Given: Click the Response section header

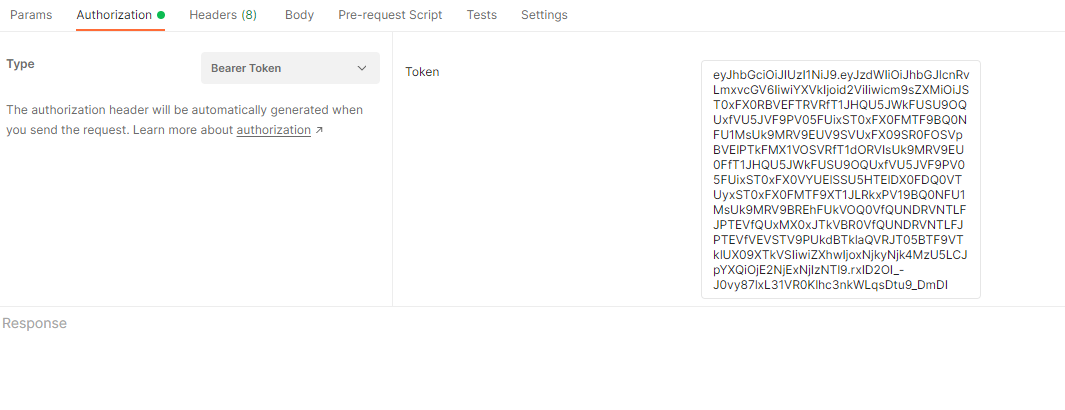Looking at the screenshot, I should coord(34,323).
